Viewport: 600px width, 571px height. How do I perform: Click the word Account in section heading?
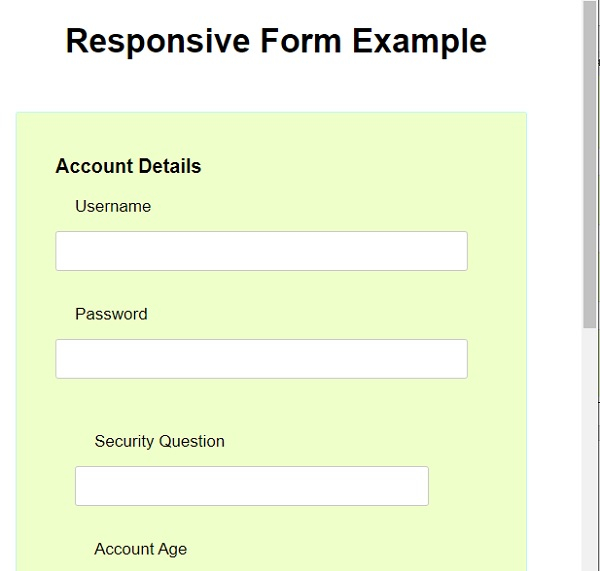coord(89,166)
